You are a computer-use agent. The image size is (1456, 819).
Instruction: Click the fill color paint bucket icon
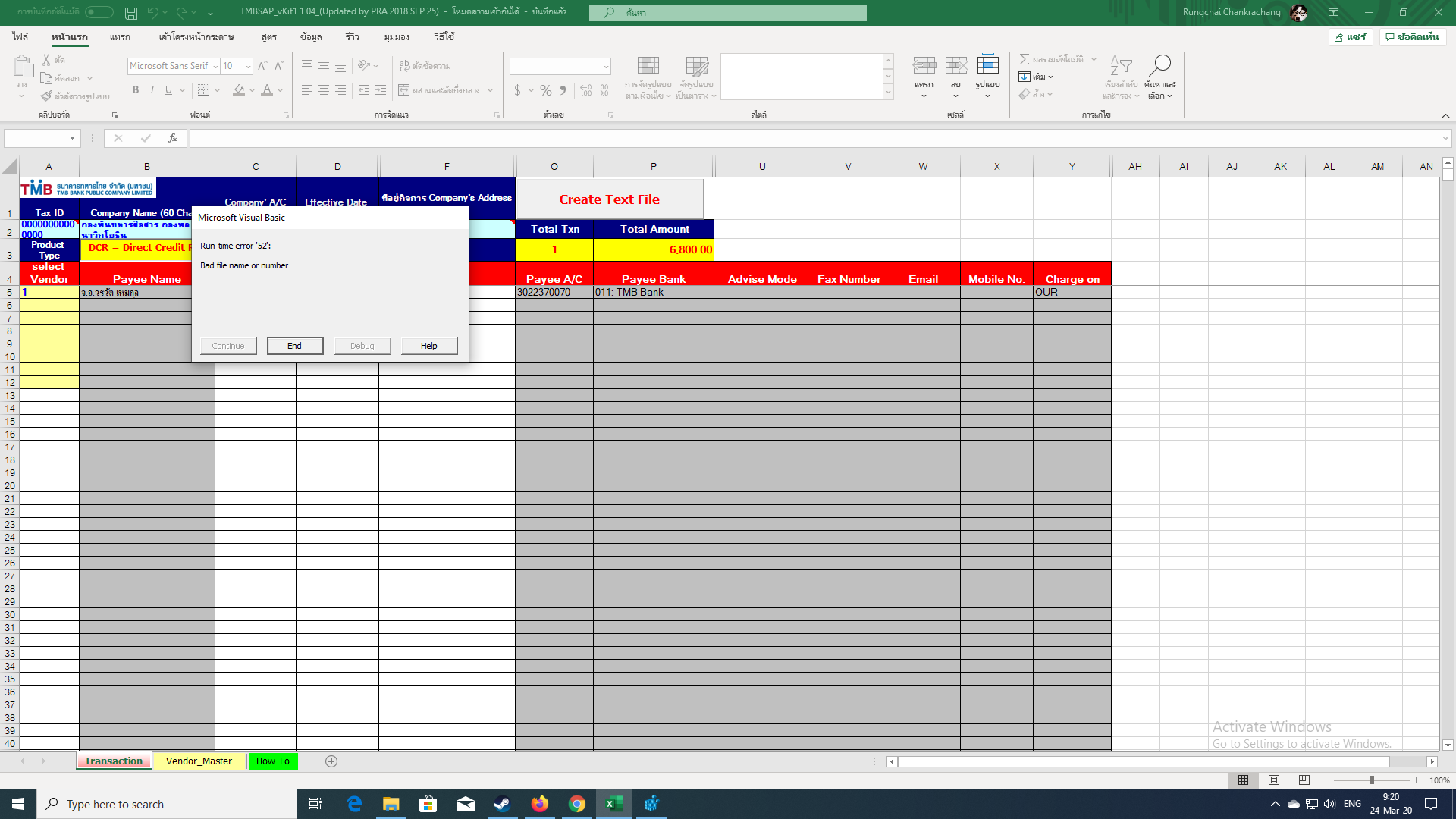coord(239,90)
